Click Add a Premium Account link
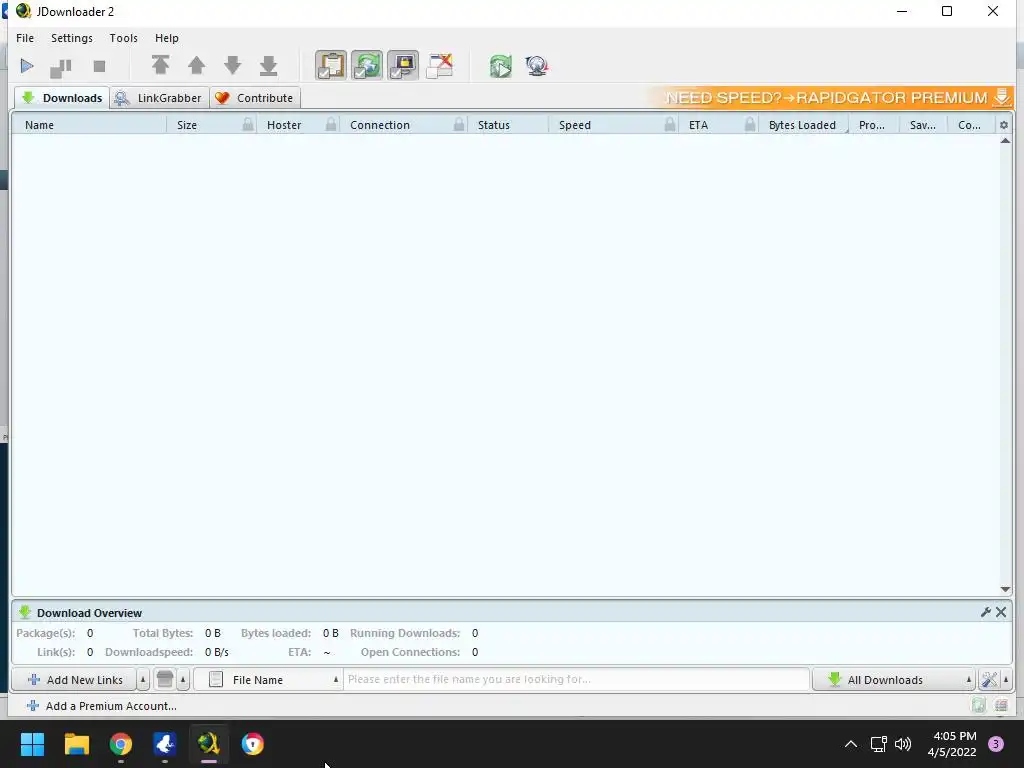Screen dimensions: 1024x768 tap(101, 706)
